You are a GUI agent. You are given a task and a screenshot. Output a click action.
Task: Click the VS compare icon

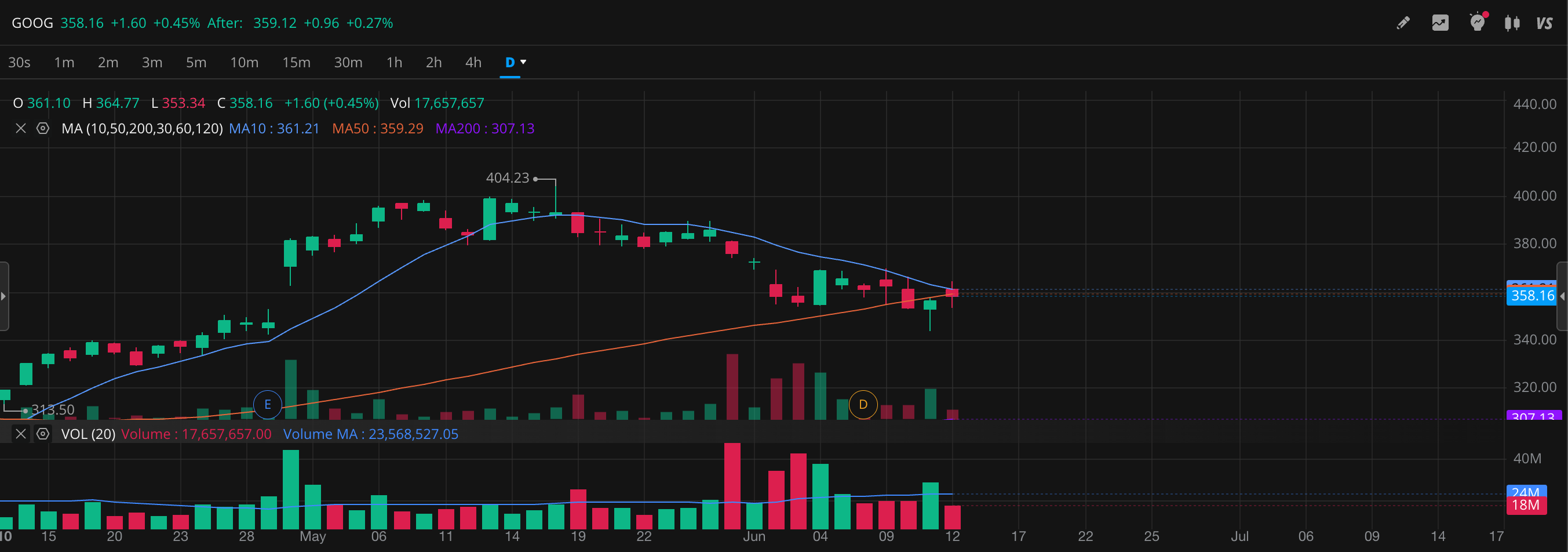tap(1544, 23)
